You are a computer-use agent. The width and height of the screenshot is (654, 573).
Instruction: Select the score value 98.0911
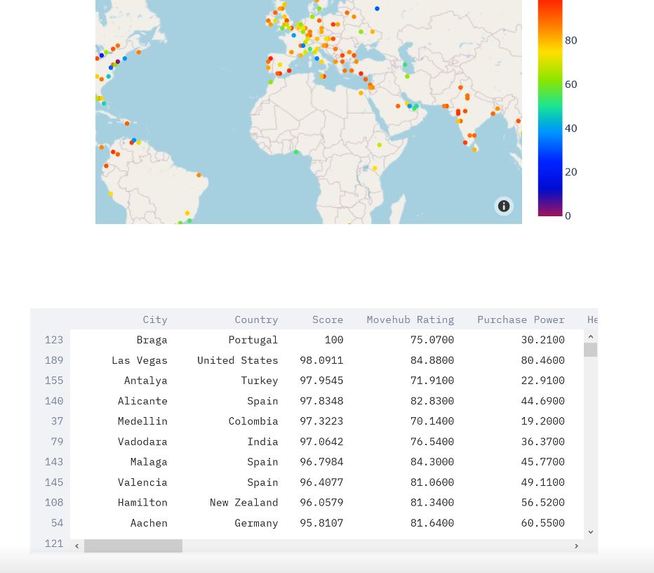click(x=321, y=360)
